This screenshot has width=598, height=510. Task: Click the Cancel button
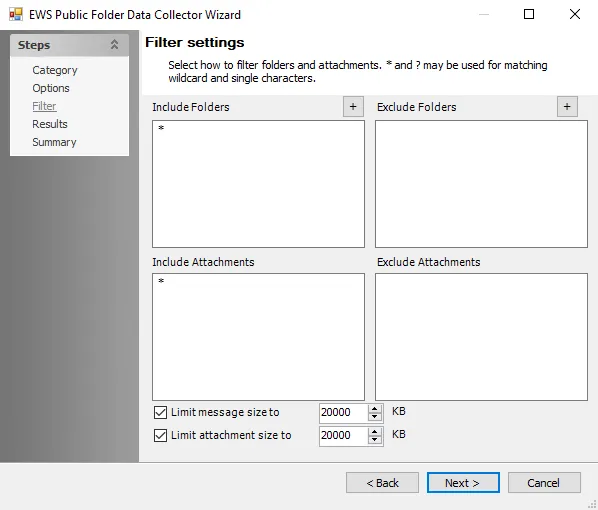tap(544, 483)
